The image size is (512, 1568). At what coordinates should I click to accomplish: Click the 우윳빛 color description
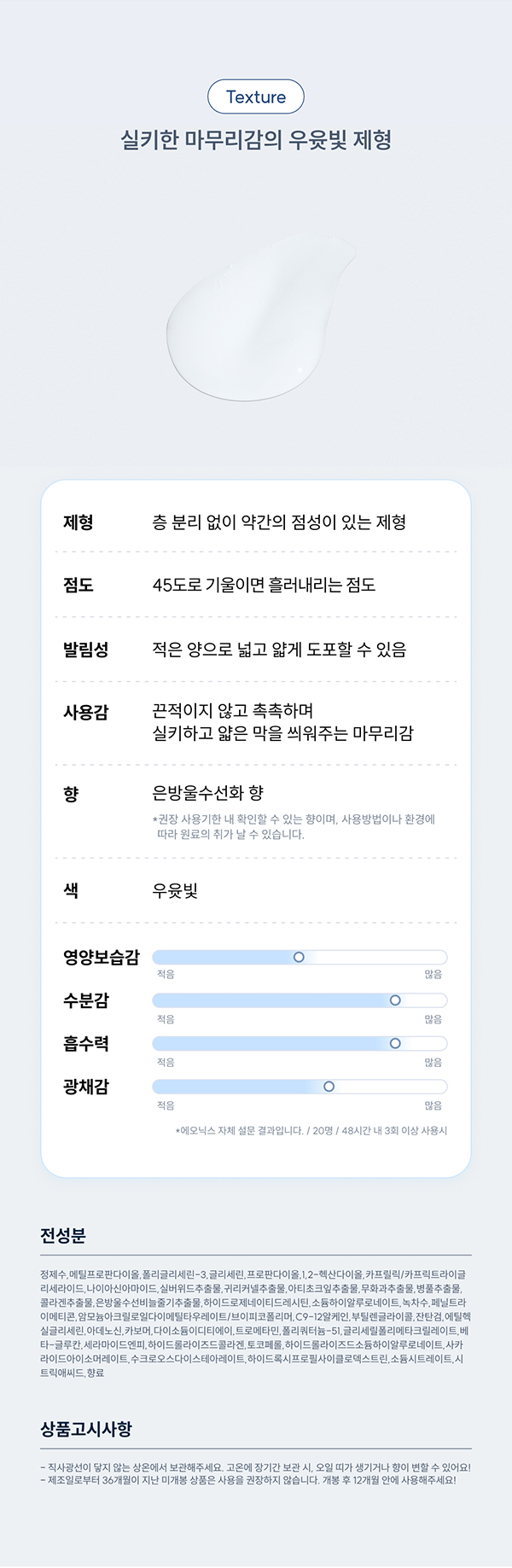click(175, 890)
